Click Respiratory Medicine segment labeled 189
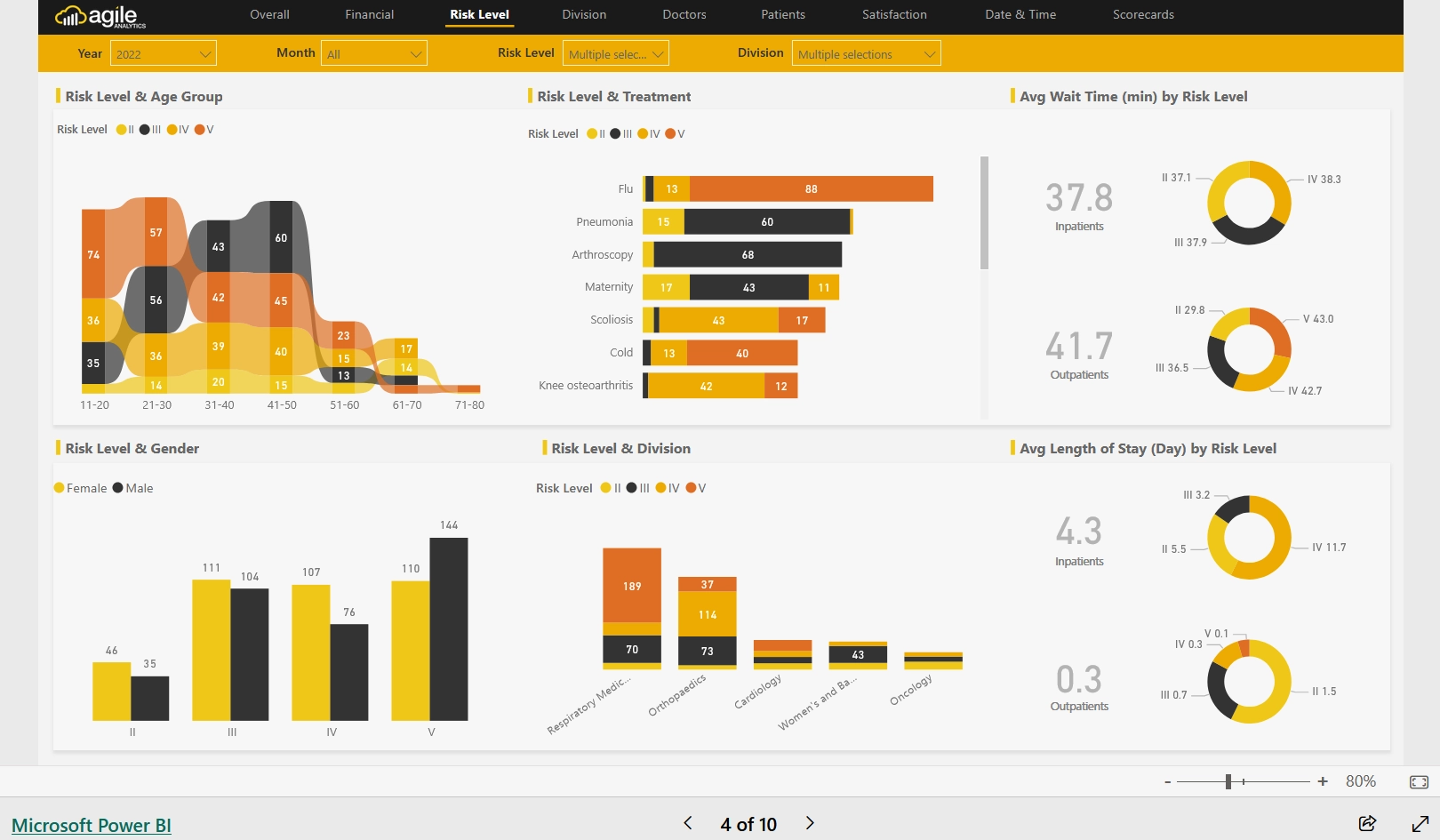The image size is (1440, 840). [632, 586]
